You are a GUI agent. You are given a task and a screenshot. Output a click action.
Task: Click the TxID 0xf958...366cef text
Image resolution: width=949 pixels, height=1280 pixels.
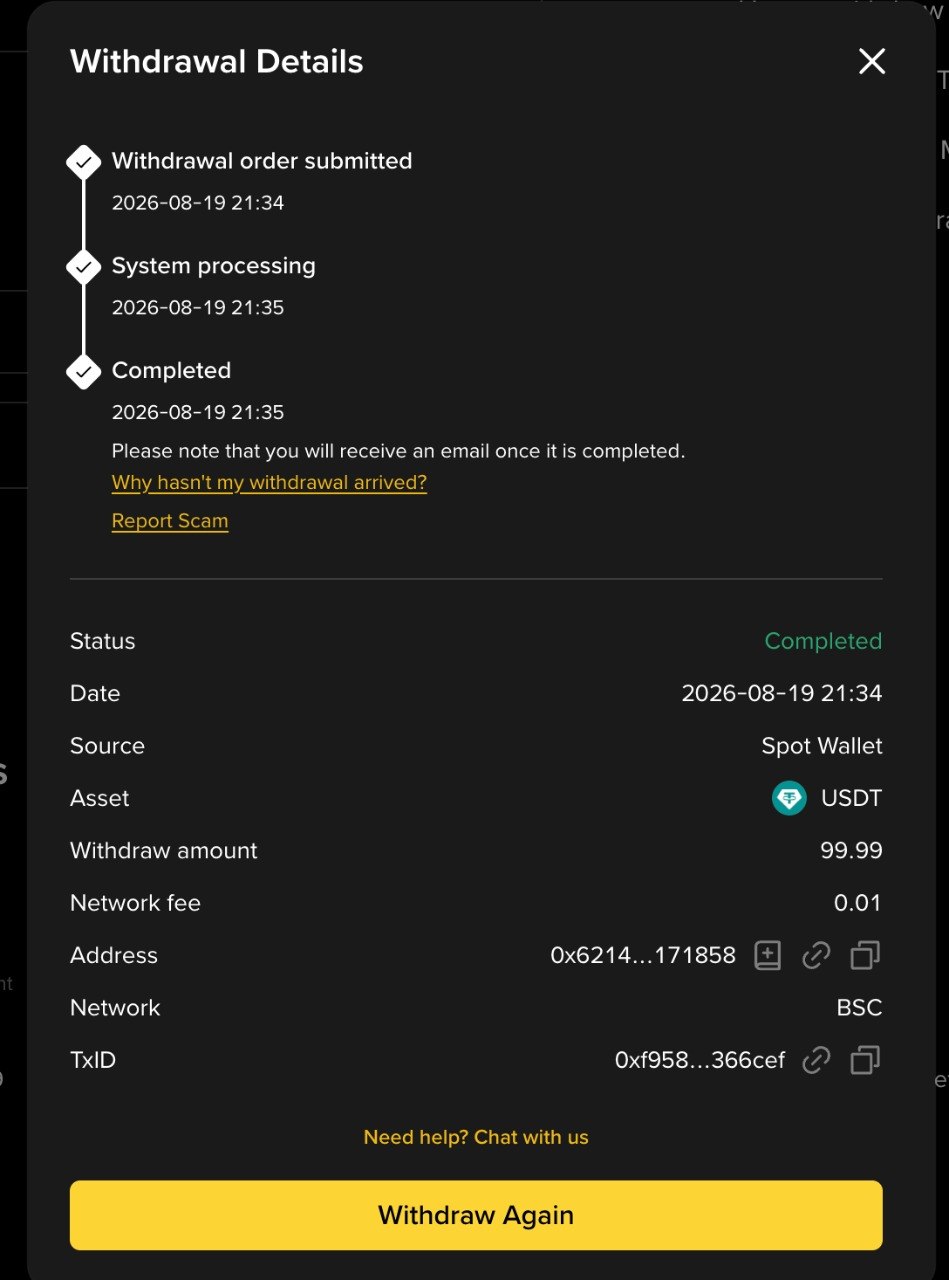tap(700, 1060)
